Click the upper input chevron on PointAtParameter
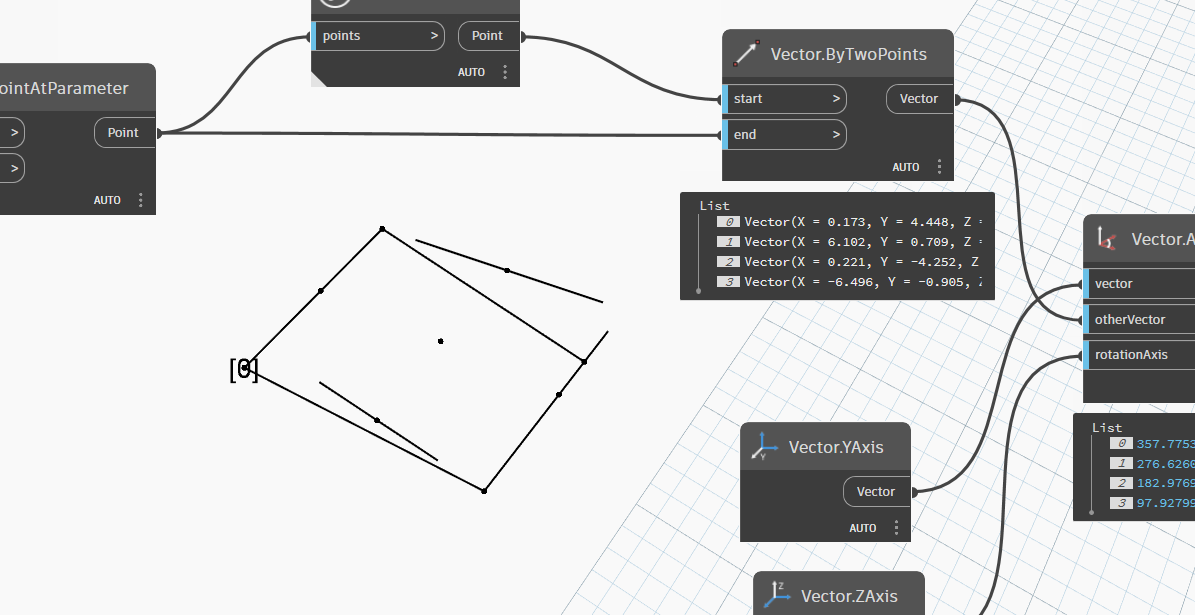This screenshot has height=615, width=1195. [x=14, y=133]
